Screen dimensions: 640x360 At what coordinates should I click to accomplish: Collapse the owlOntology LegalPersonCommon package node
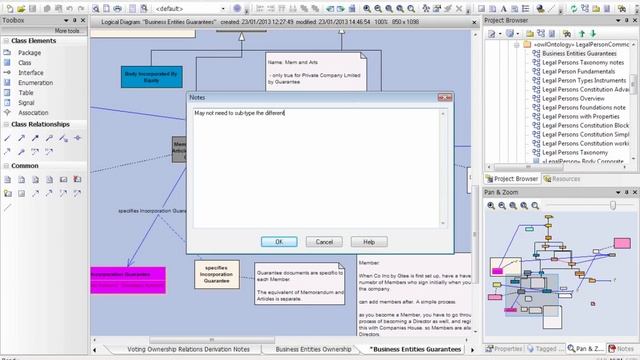tap(517, 44)
